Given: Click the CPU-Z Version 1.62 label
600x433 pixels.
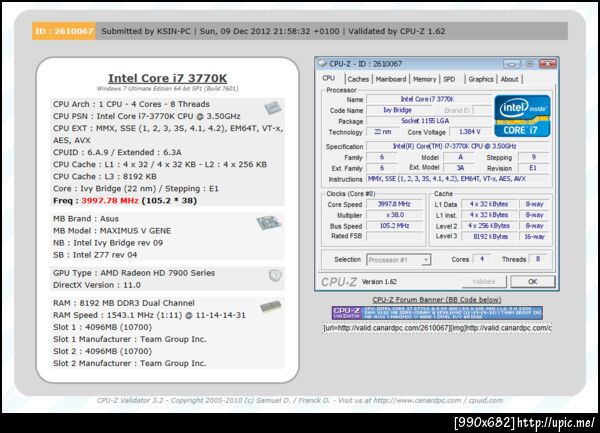Looking at the screenshot, I should [359, 282].
